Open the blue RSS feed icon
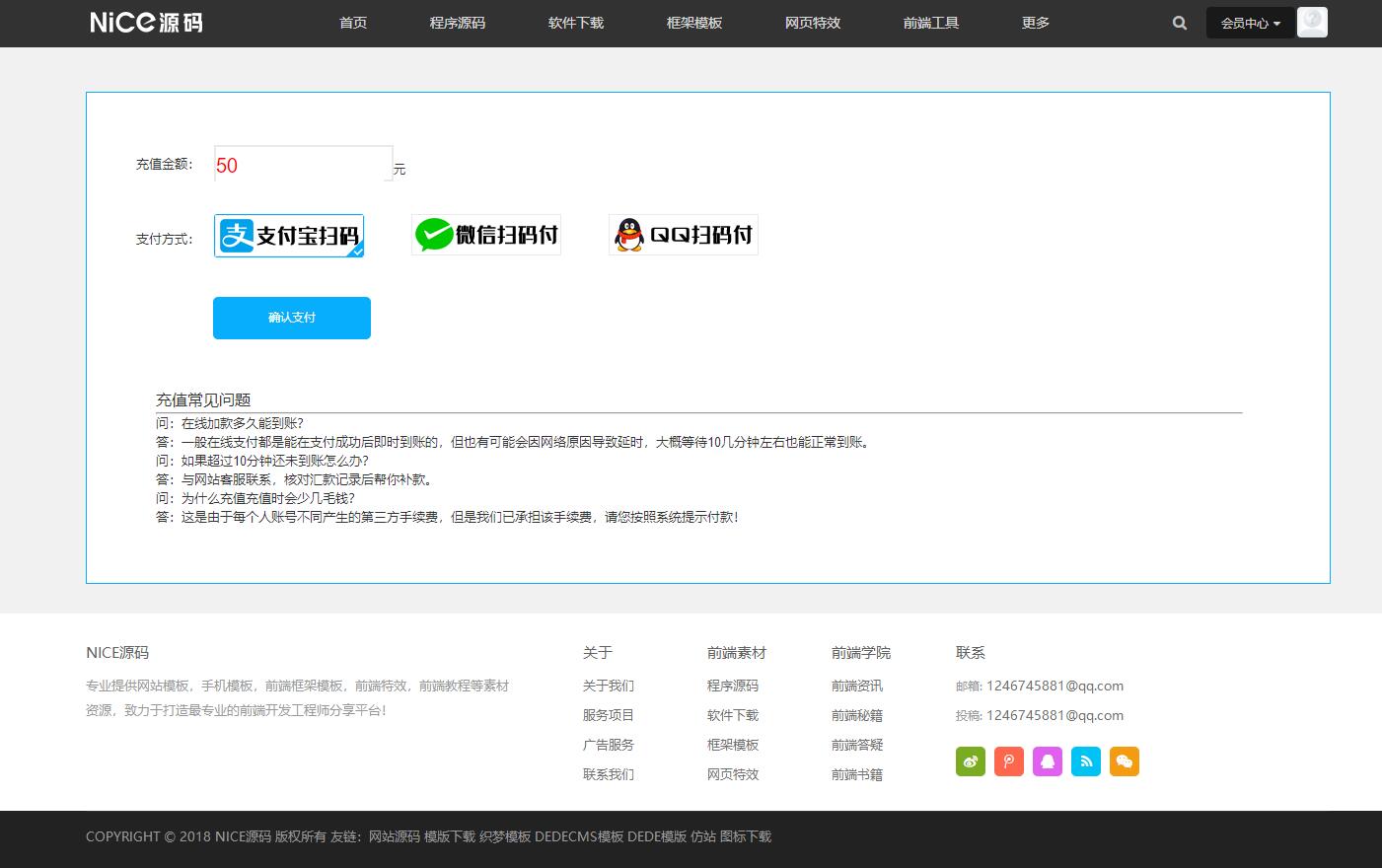Viewport: 1382px width, 868px height. [1086, 761]
